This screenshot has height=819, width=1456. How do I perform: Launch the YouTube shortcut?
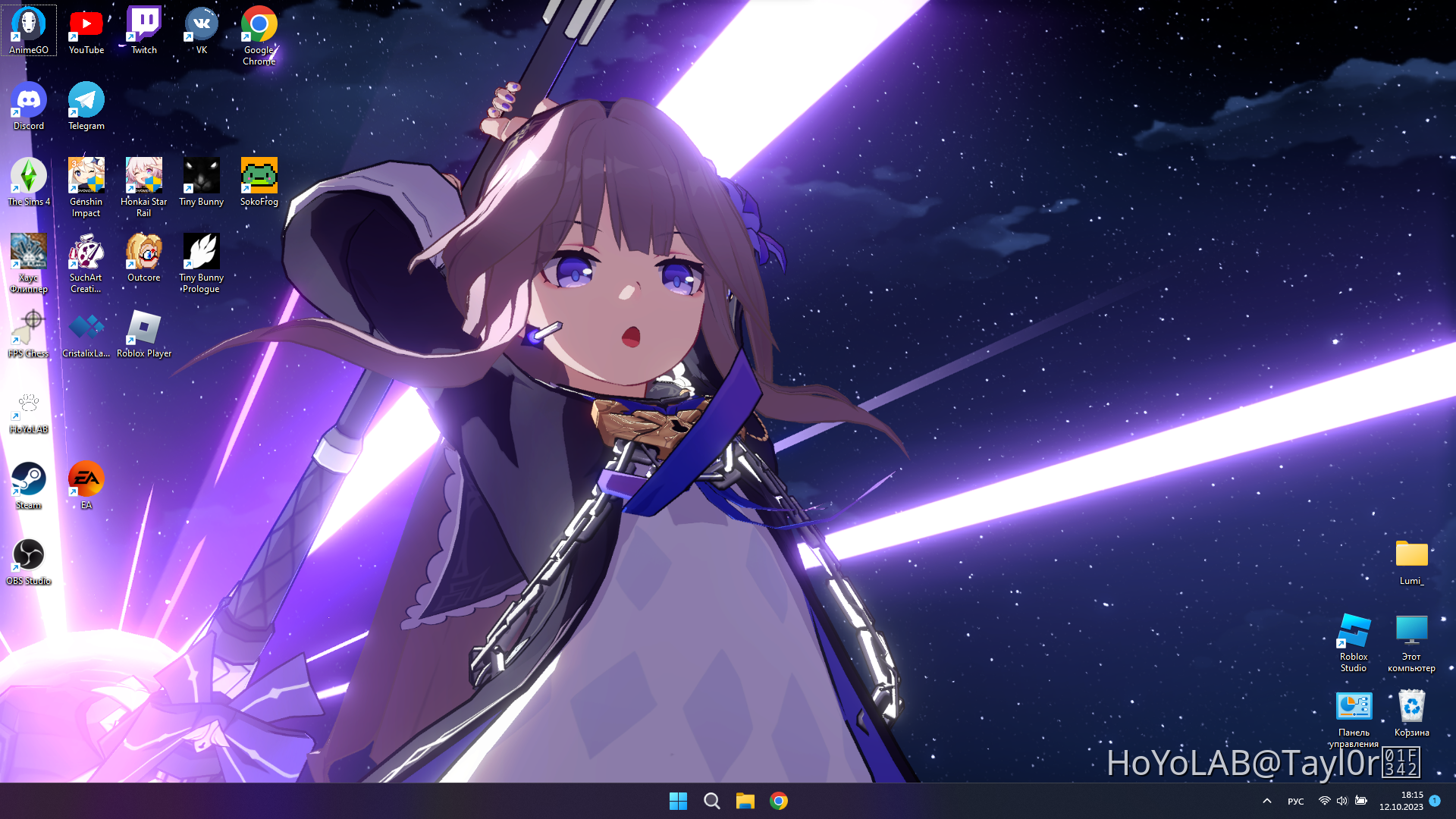click(x=86, y=30)
